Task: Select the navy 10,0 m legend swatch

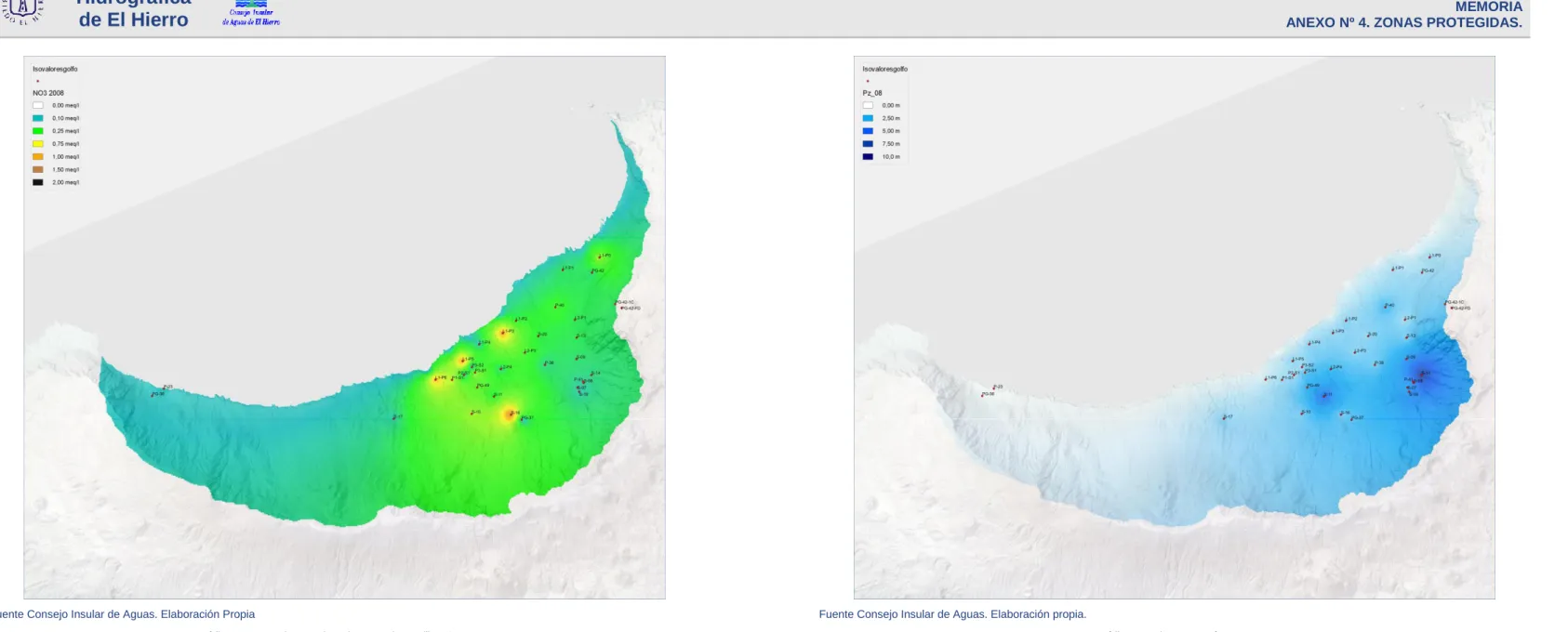Action: [868, 156]
